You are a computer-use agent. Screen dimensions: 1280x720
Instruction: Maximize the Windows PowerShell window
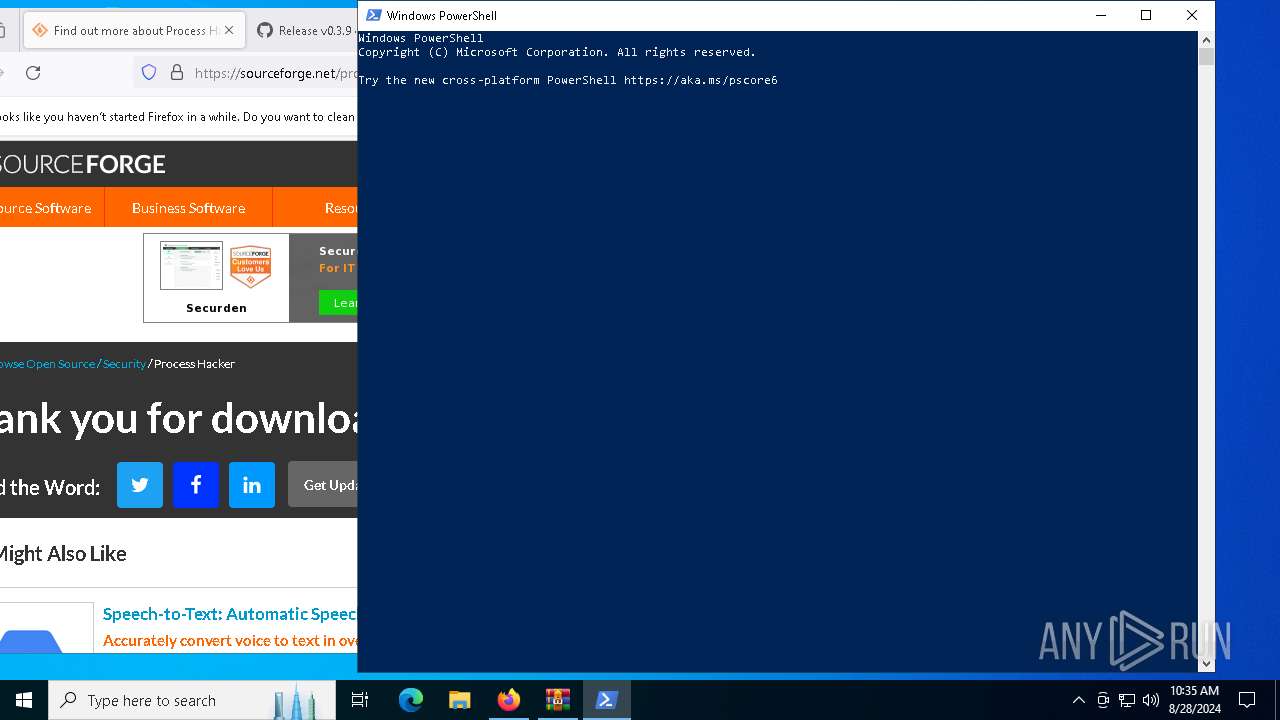click(x=1146, y=15)
